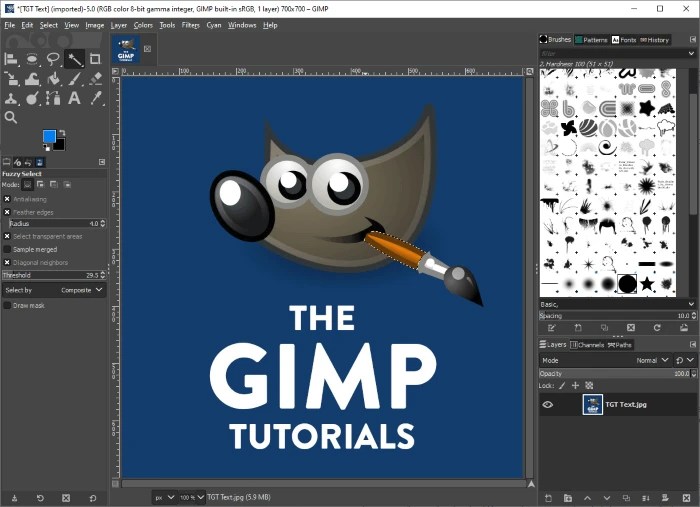
Task: Open the layer mode group switch dropdown
Action: [685, 360]
